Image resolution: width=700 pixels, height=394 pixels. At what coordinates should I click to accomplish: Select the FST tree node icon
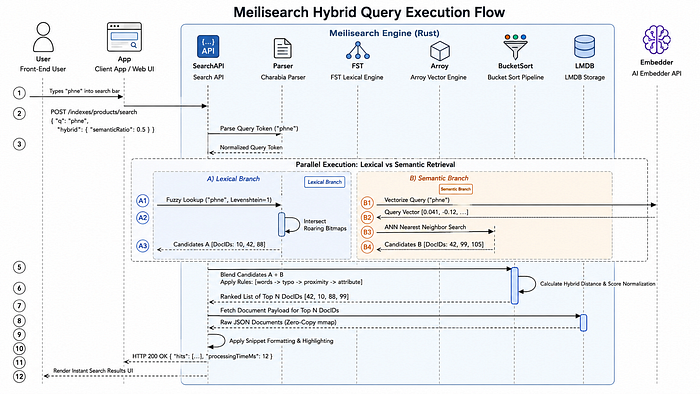pos(358,50)
